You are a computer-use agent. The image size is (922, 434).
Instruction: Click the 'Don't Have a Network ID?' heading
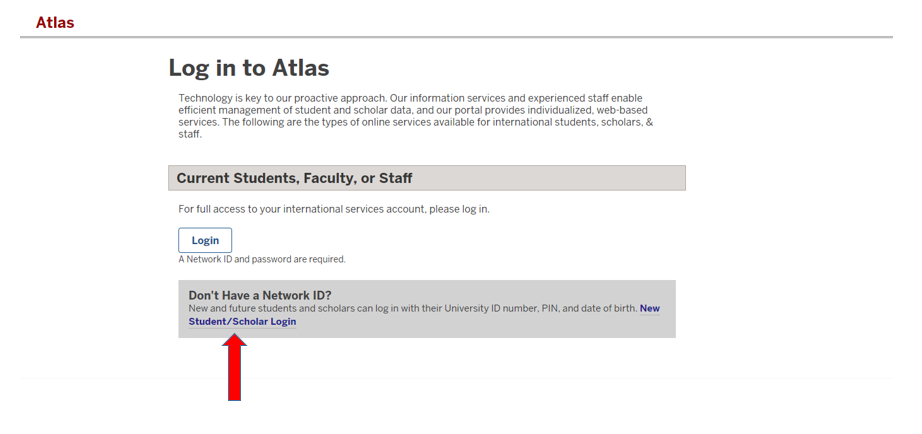pos(260,295)
